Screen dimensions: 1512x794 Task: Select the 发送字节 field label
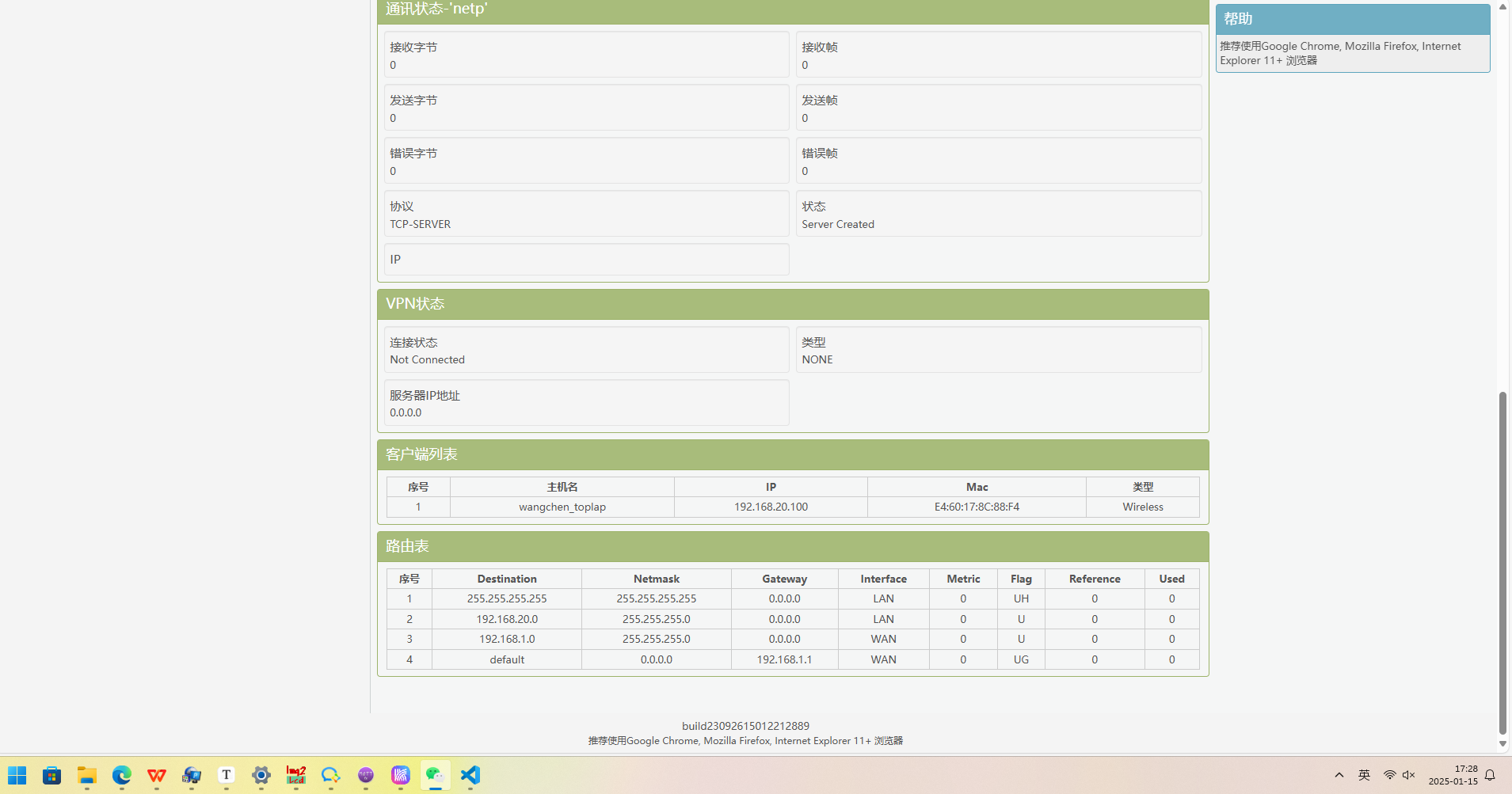tap(413, 101)
